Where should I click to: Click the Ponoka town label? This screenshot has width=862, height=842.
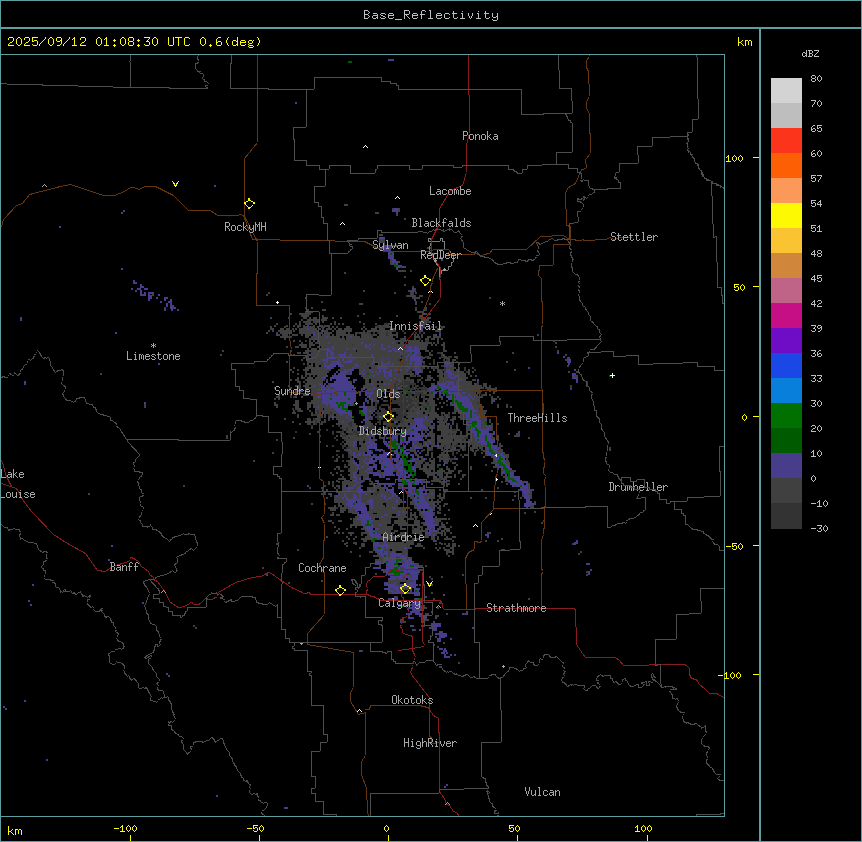coord(480,136)
